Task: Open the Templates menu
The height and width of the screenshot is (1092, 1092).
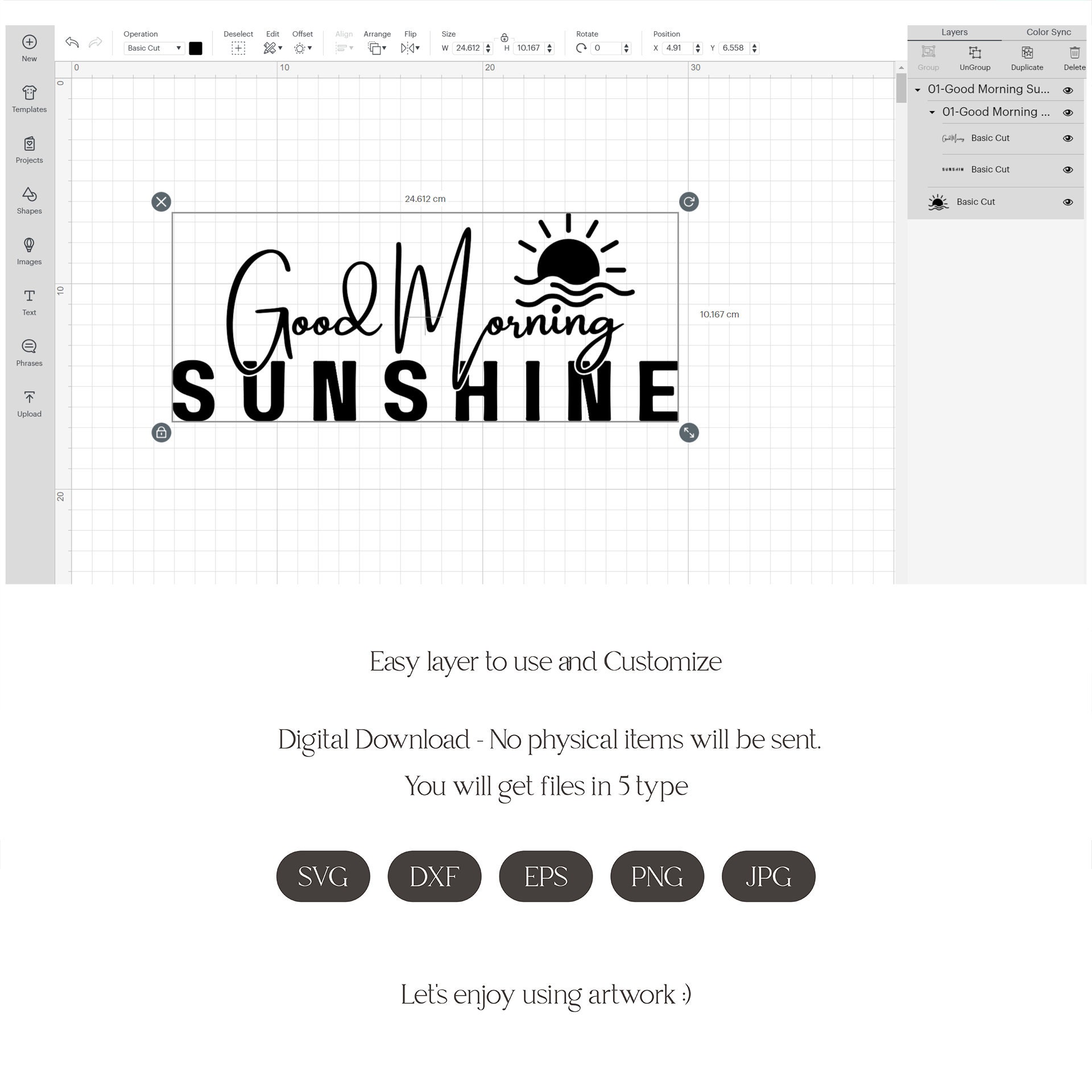Action: pyautogui.click(x=29, y=98)
